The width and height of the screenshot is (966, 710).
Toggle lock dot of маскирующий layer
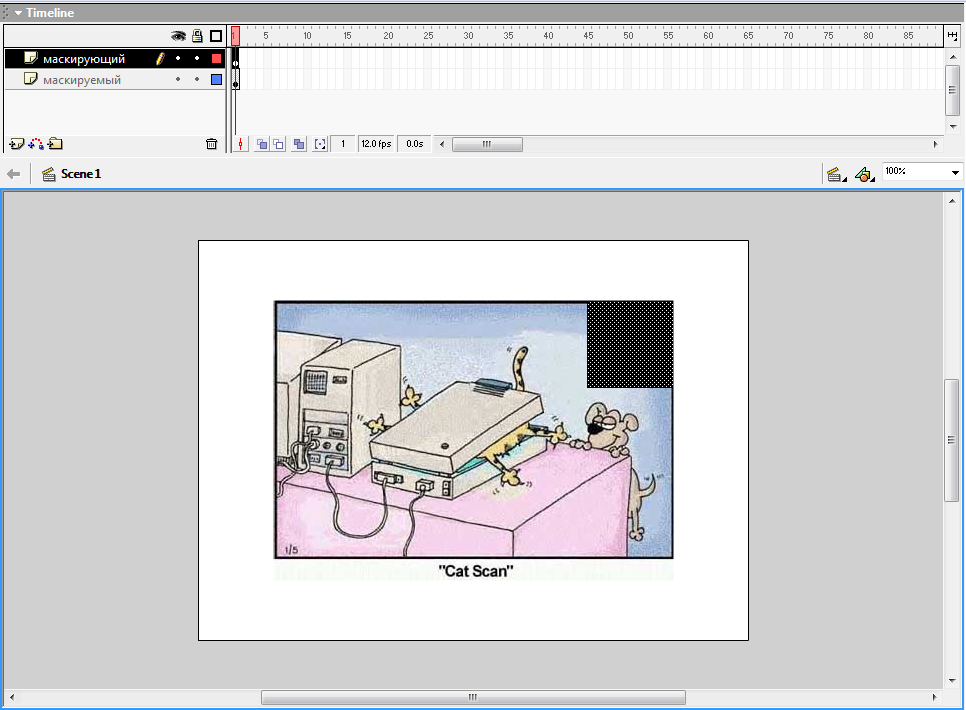tap(197, 59)
